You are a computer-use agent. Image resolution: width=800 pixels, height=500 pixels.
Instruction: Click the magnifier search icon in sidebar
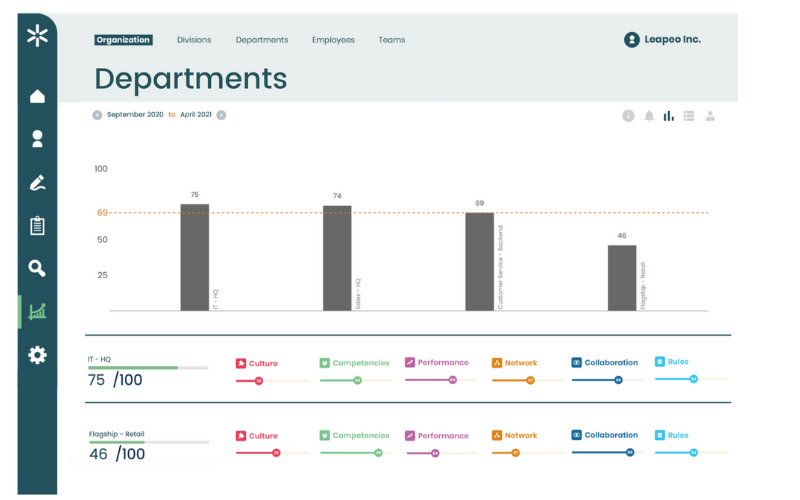click(37, 268)
